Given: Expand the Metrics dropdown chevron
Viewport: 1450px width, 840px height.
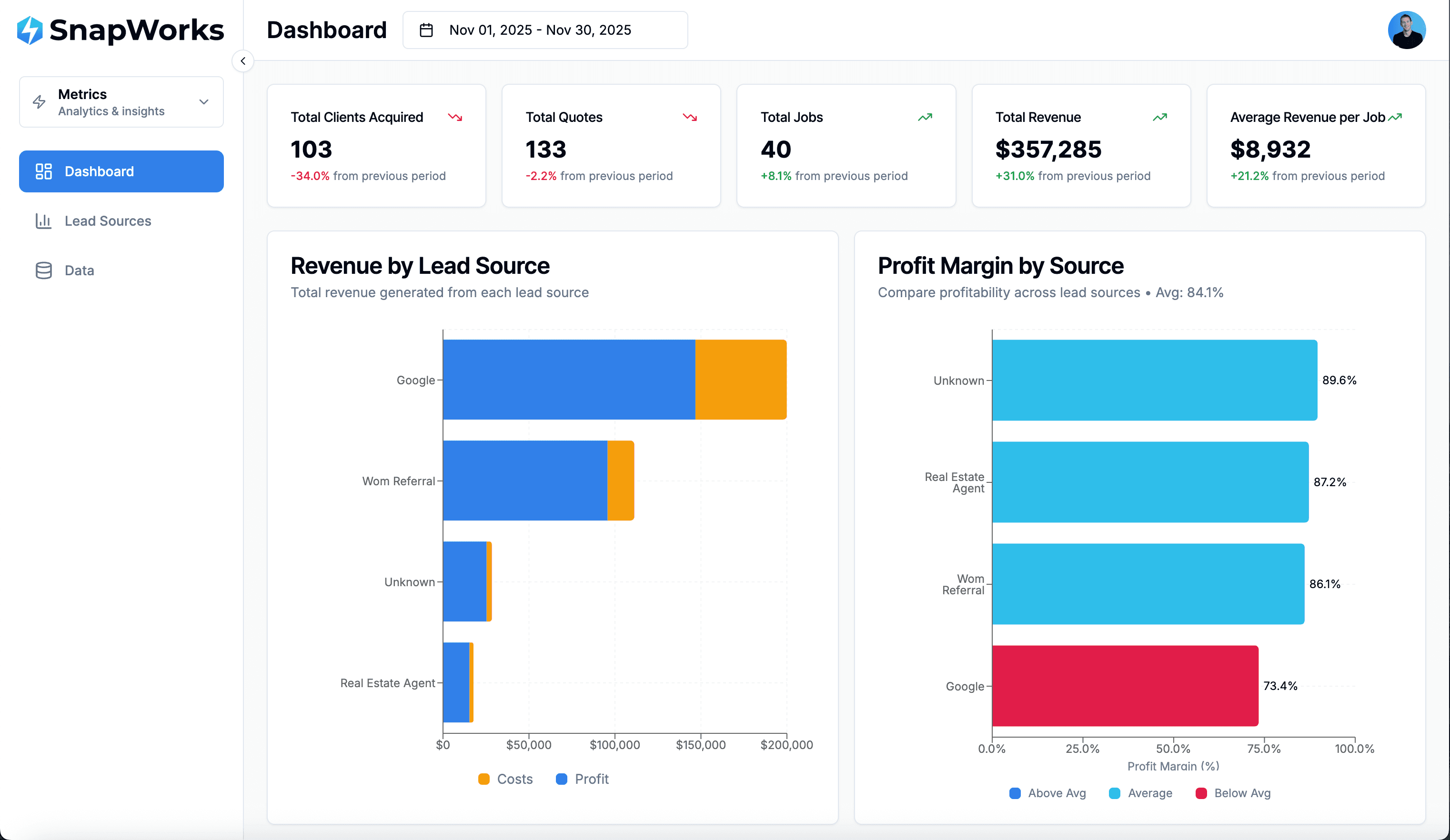Looking at the screenshot, I should [203, 102].
